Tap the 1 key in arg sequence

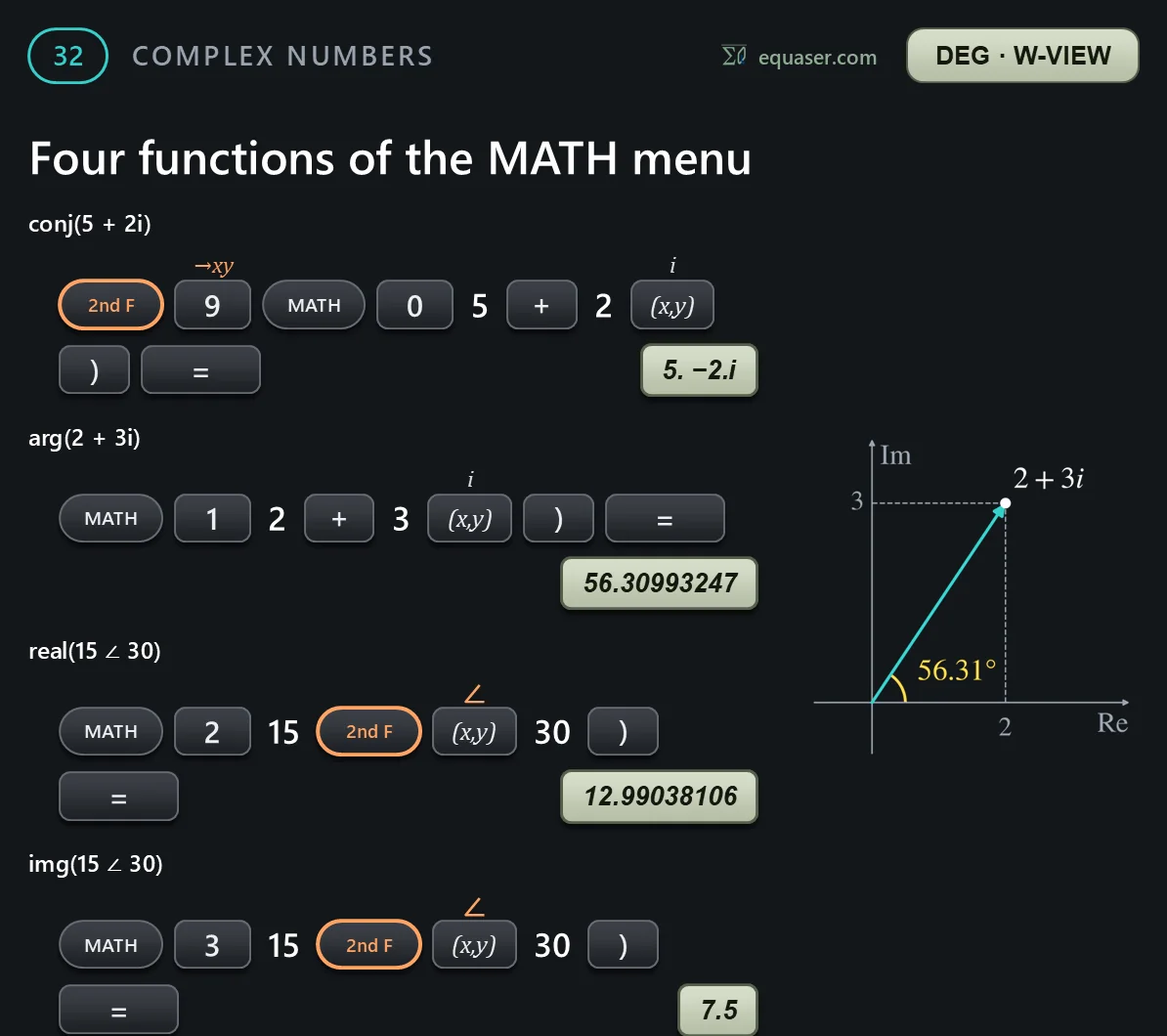point(212,518)
